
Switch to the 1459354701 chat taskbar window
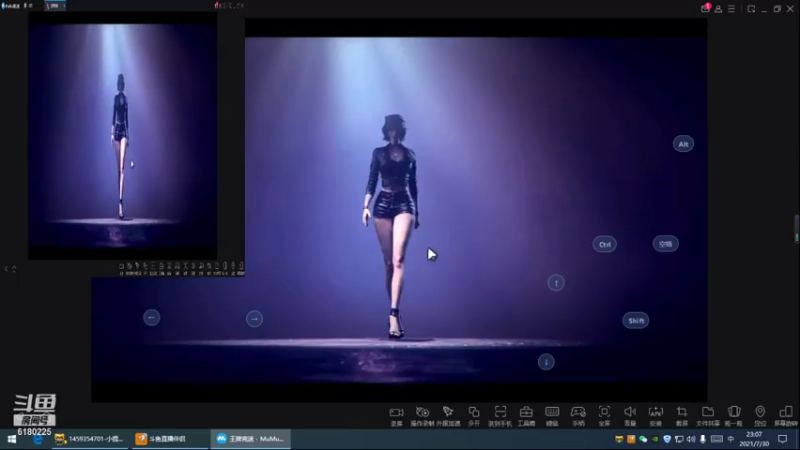click(91, 439)
